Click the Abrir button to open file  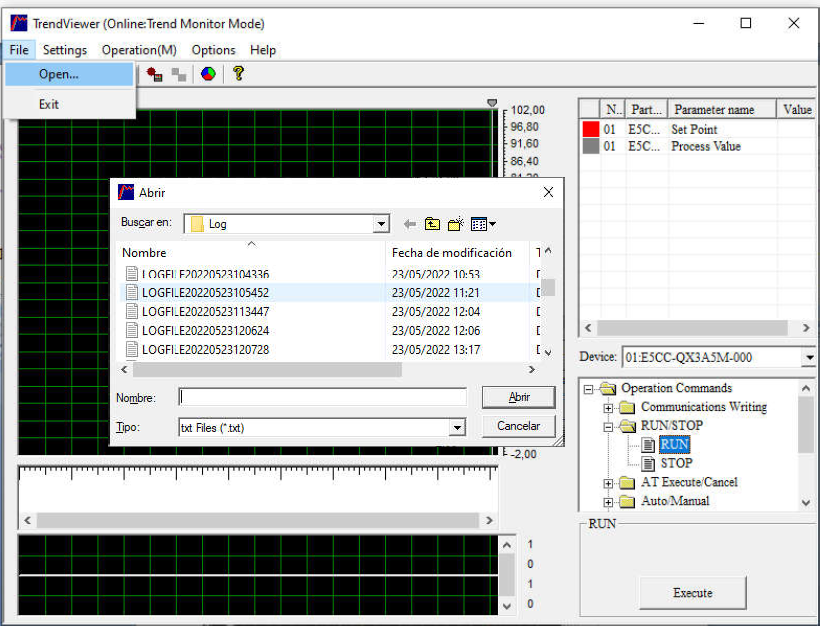coord(519,397)
